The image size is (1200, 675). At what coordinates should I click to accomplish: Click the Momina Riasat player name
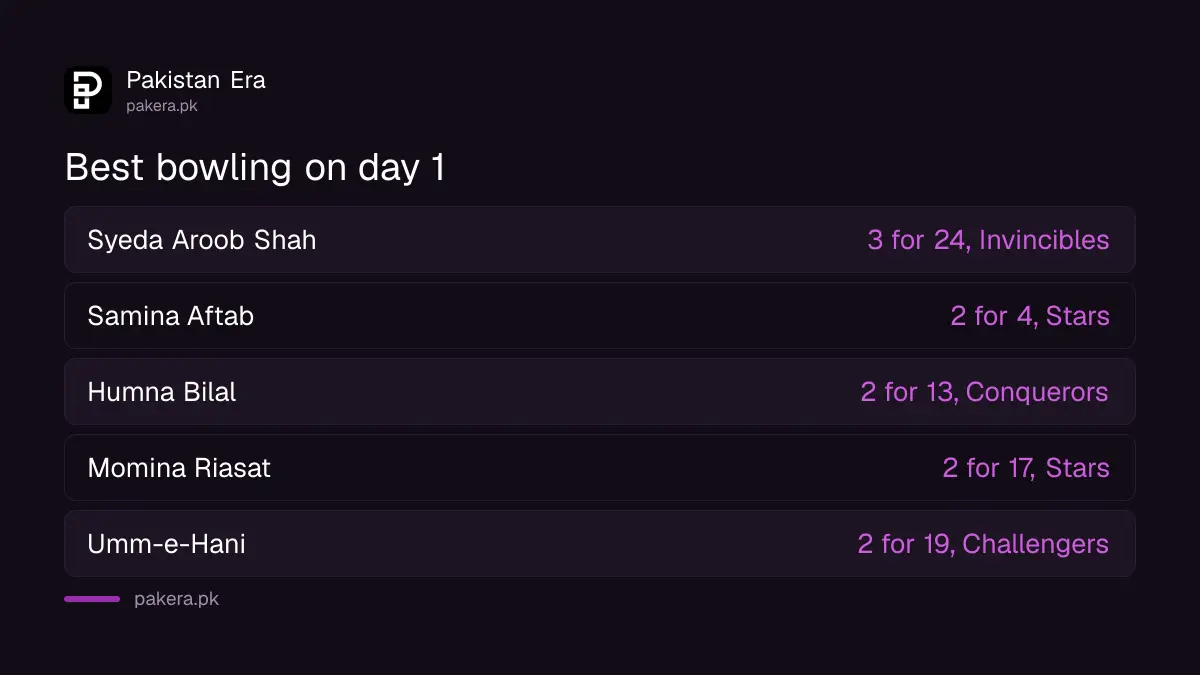[x=179, y=468]
